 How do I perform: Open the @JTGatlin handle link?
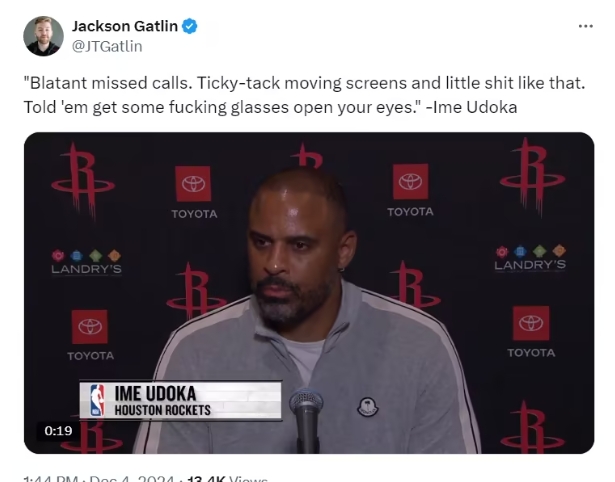click(x=107, y=46)
